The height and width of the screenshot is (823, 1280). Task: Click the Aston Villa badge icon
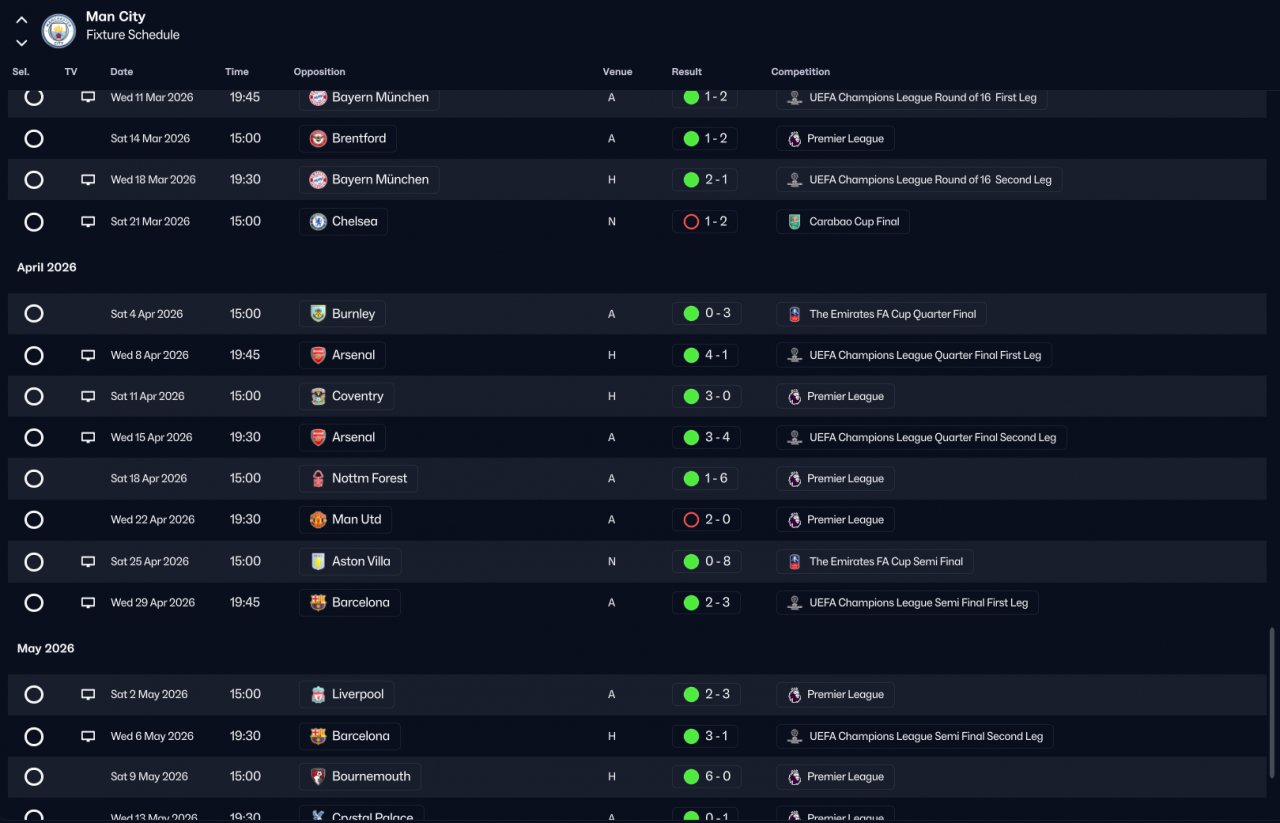318,562
